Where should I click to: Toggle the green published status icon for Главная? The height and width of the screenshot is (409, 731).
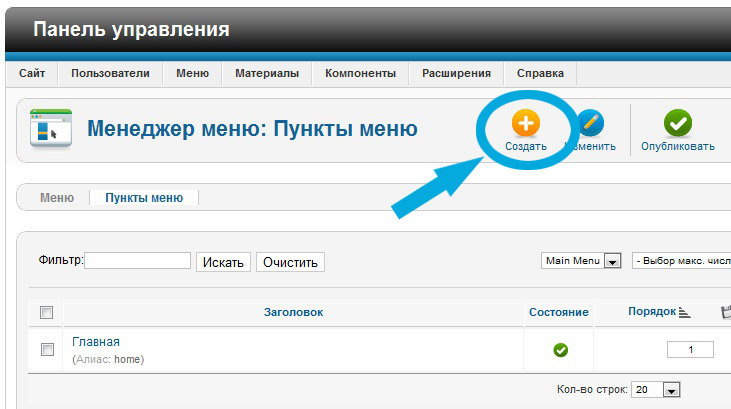pos(560,350)
